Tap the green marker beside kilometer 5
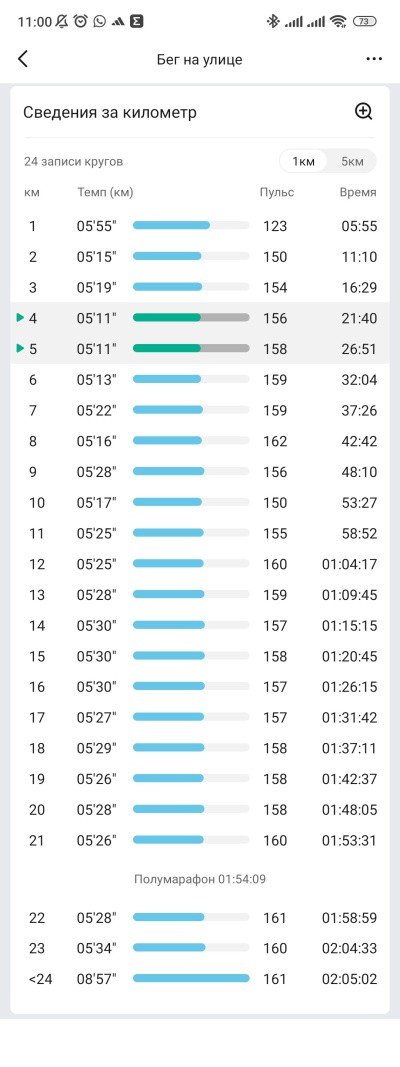 pyautogui.click(x=20, y=348)
